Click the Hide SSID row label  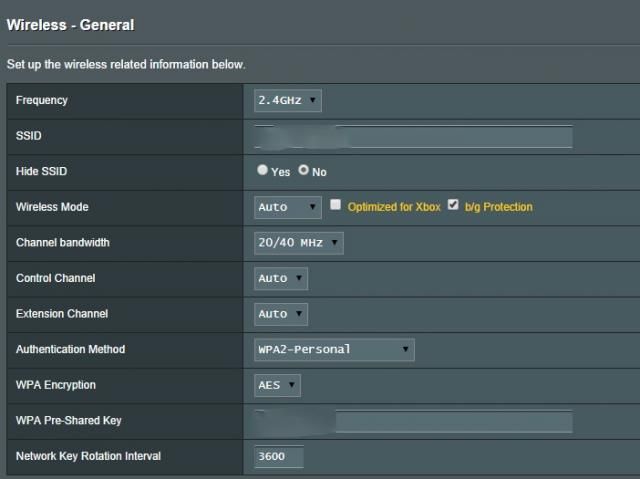coord(42,172)
